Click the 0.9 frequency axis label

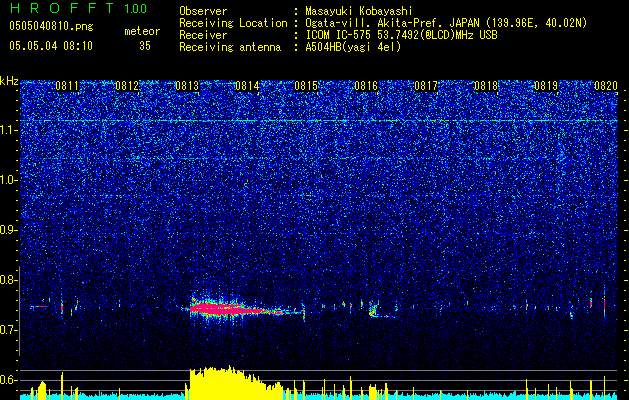8,230
